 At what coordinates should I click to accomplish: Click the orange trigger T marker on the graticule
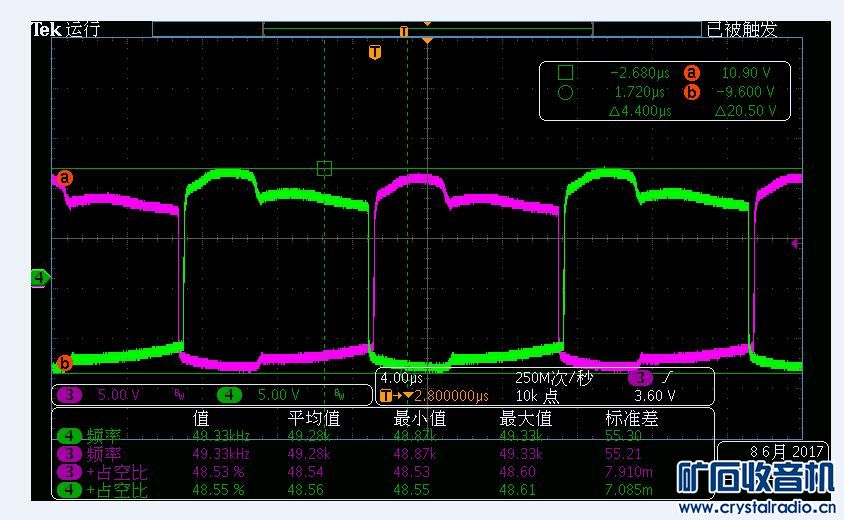[375, 52]
